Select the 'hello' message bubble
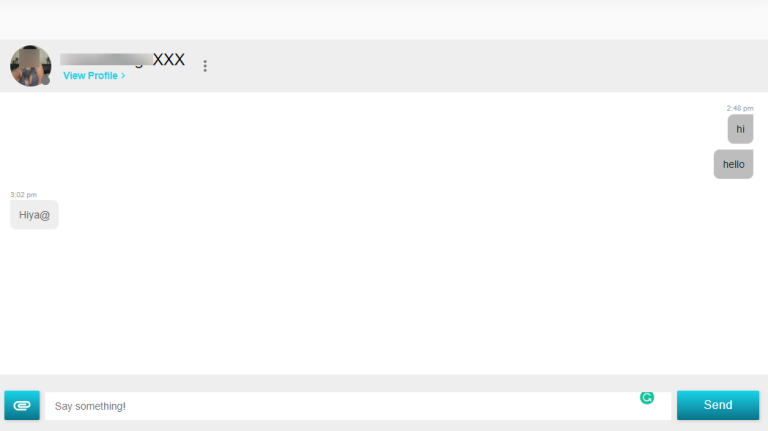The width and height of the screenshot is (768, 431). coord(733,164)
